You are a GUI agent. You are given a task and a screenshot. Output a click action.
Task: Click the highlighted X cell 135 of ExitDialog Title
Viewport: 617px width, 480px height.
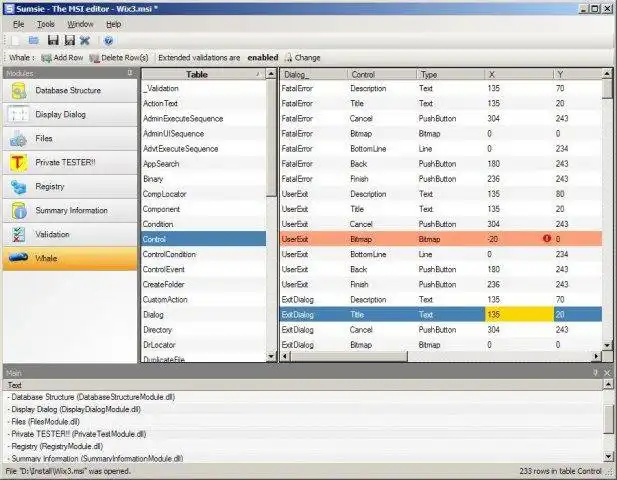tap(519, 315)
